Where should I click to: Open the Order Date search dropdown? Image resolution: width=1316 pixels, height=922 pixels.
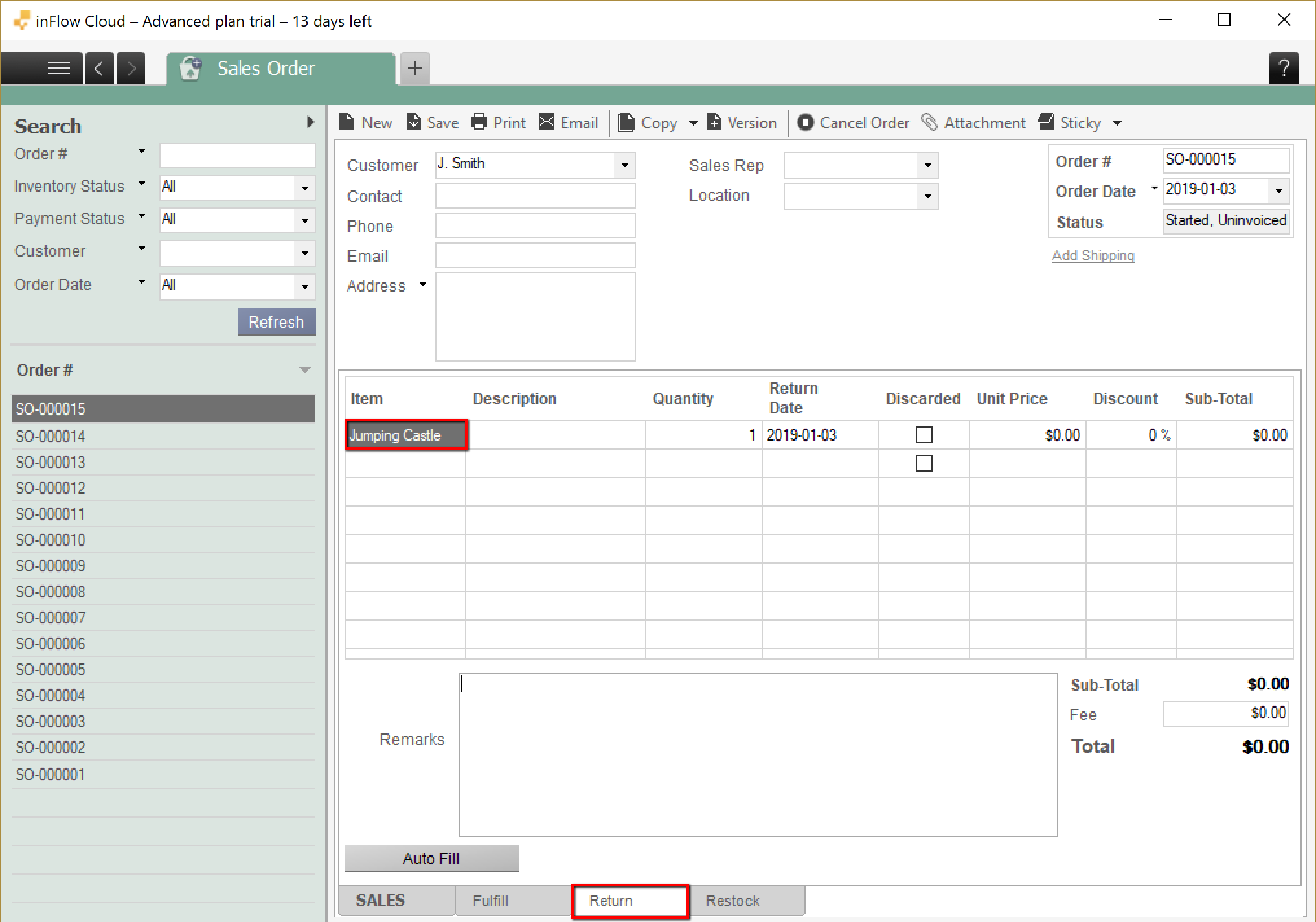pyautogui.click(x=305, y=287)
